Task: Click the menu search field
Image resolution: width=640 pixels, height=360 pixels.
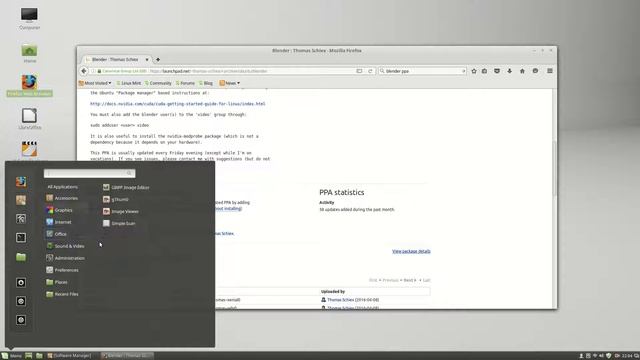Action: pyautogui.click(x=89, y=173)
